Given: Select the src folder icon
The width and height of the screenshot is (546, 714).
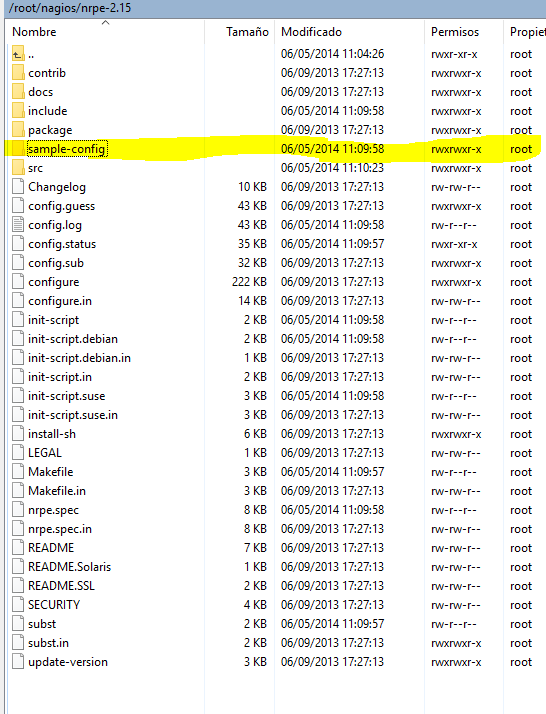Looking at the screenshot, I should click(x=18, y=168).
